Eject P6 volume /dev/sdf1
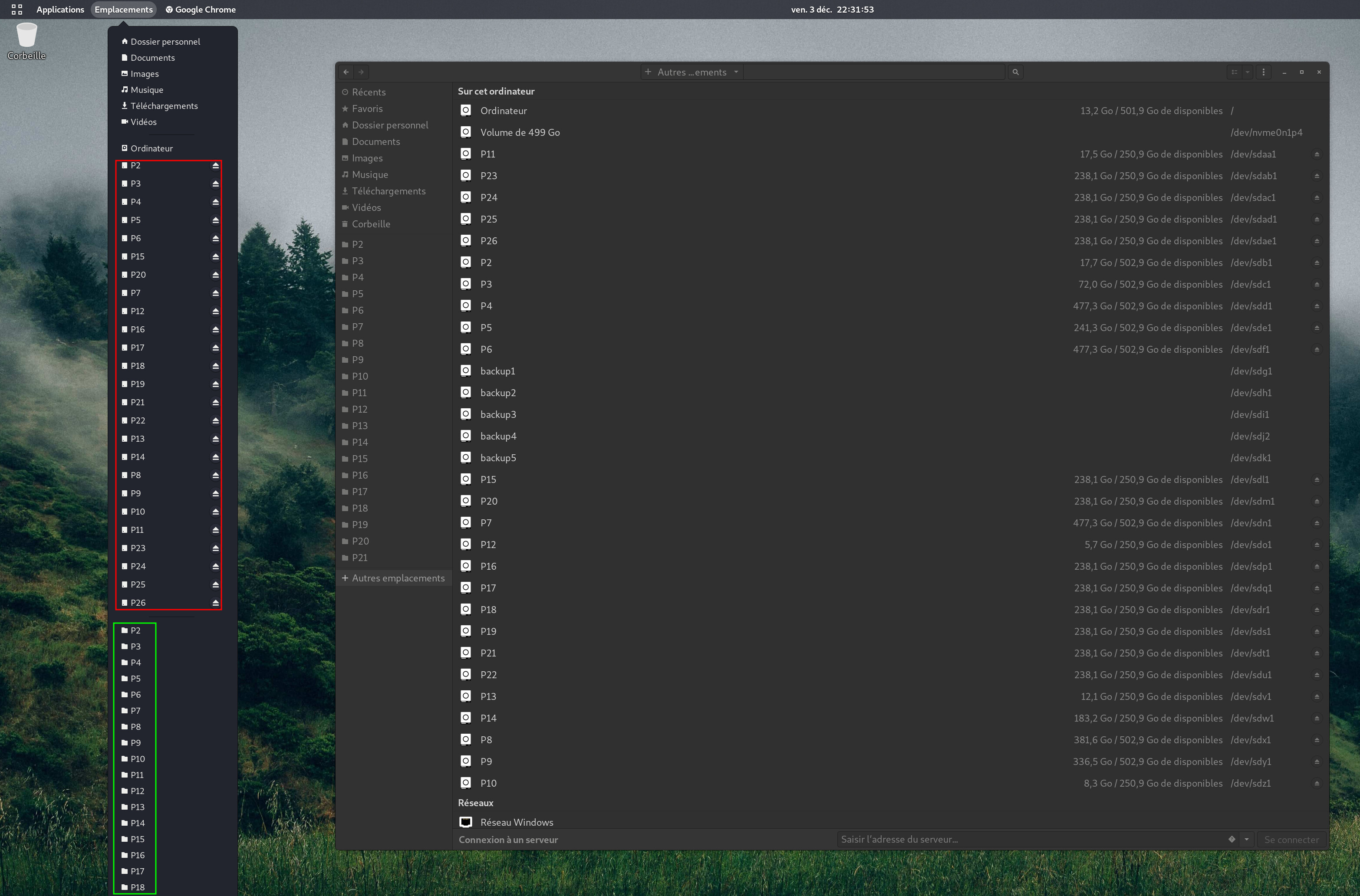The height and width of the screenshot is (896, 1360). (x=1317, y=350)
